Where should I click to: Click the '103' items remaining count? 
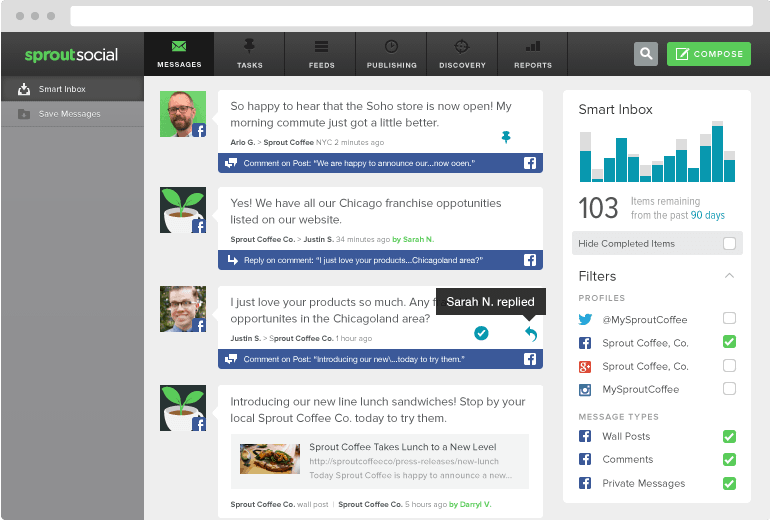click(x=598, y=208)
